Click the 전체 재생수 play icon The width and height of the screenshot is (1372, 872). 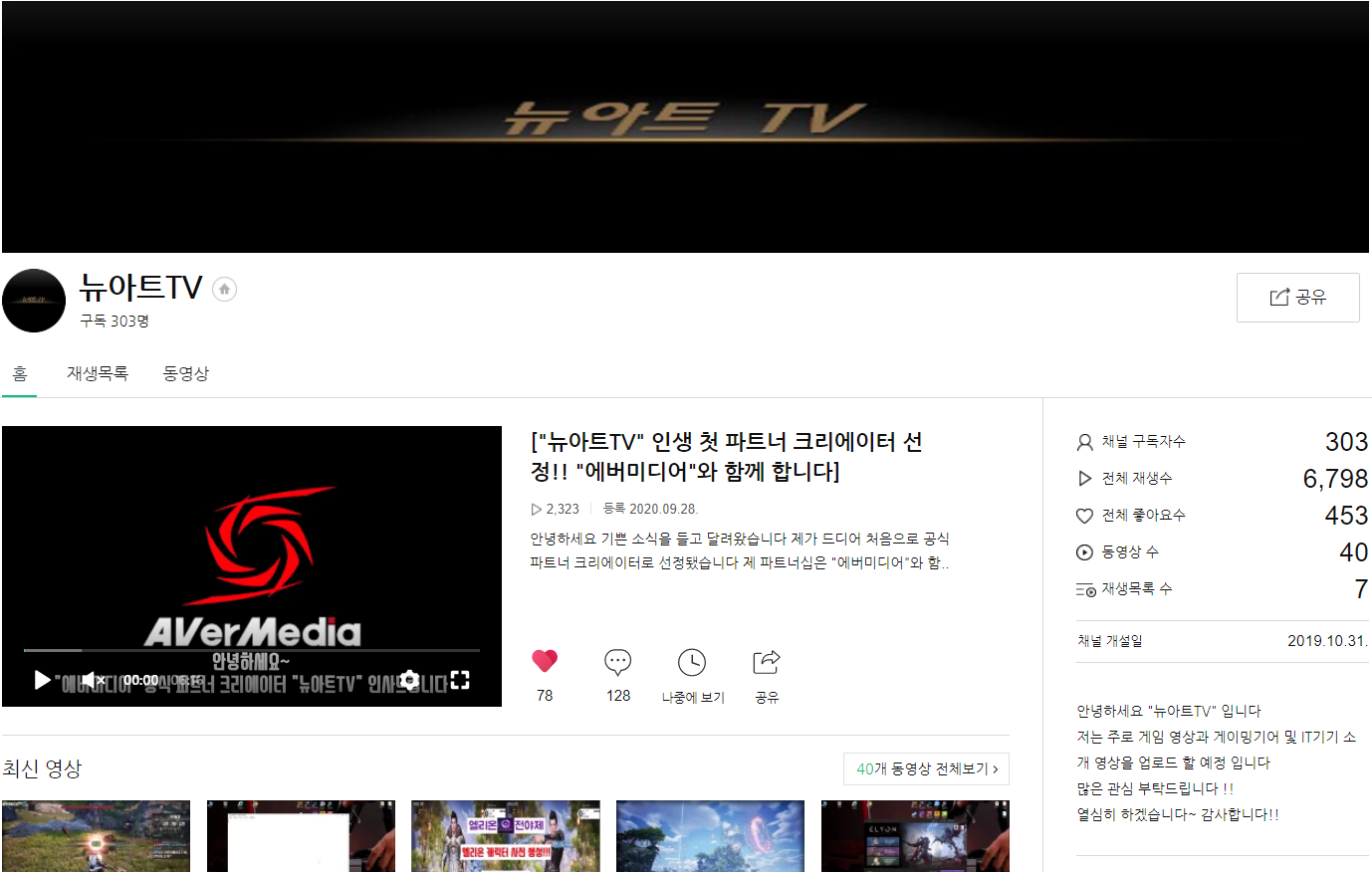(1085, 479)
